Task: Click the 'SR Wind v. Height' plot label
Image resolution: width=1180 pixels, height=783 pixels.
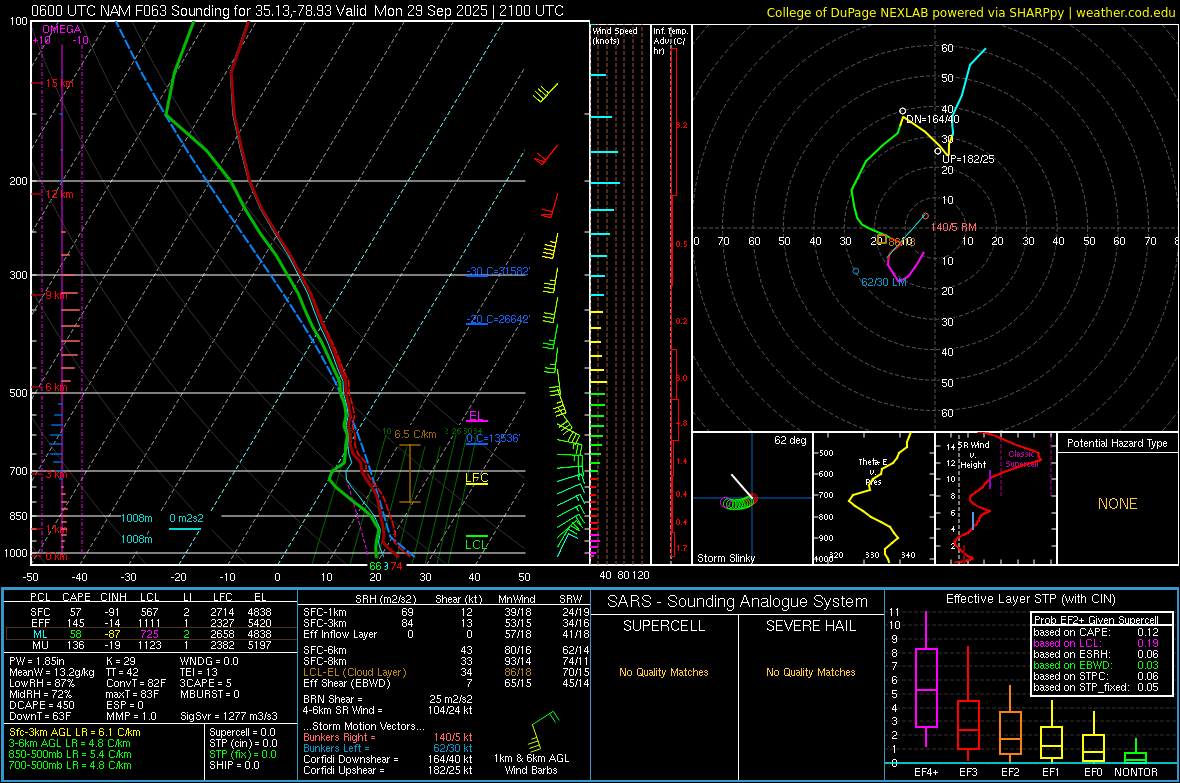Action: coord(973,455)
